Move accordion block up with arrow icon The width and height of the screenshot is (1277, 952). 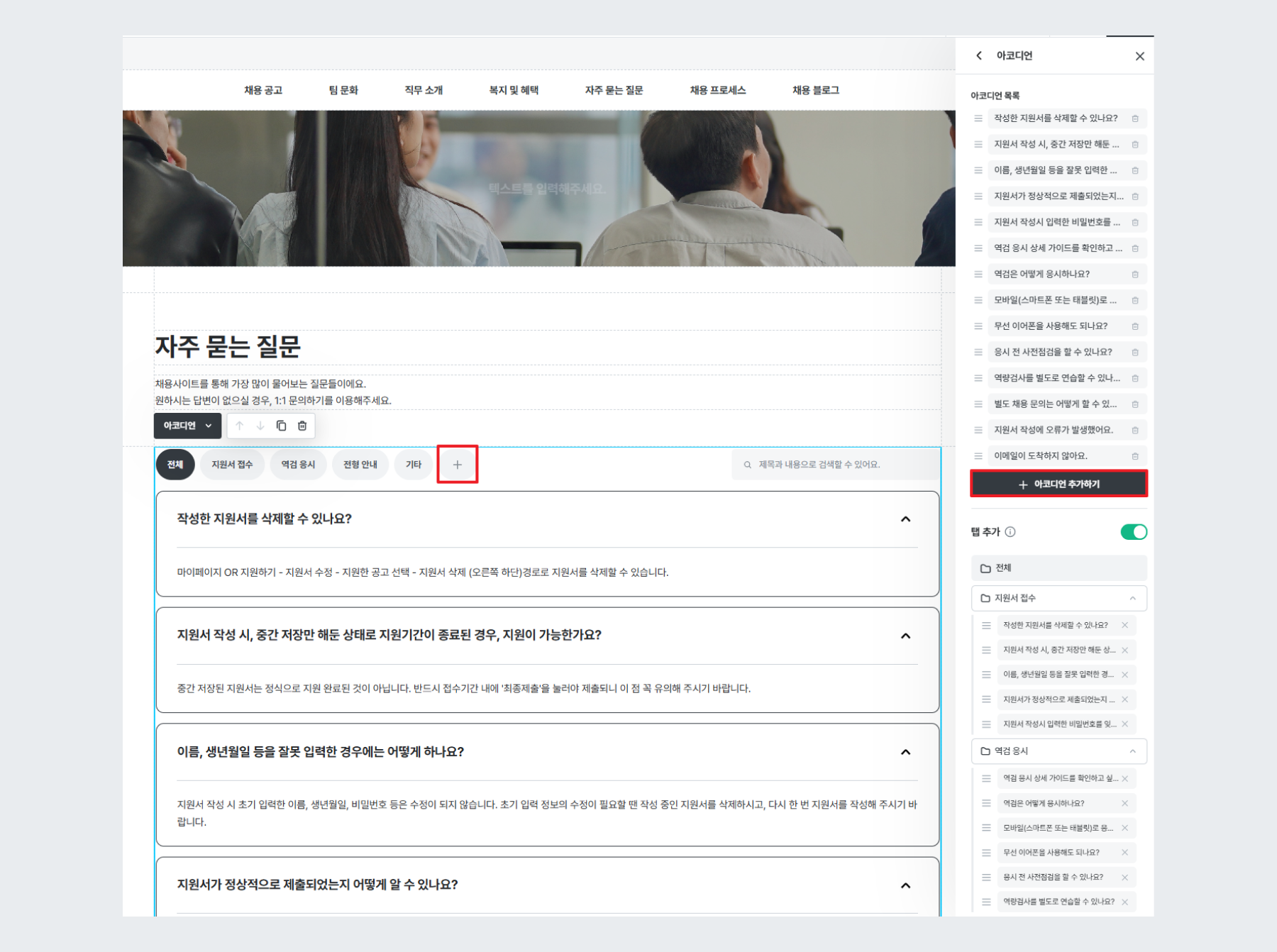click(x=240, y=426)
